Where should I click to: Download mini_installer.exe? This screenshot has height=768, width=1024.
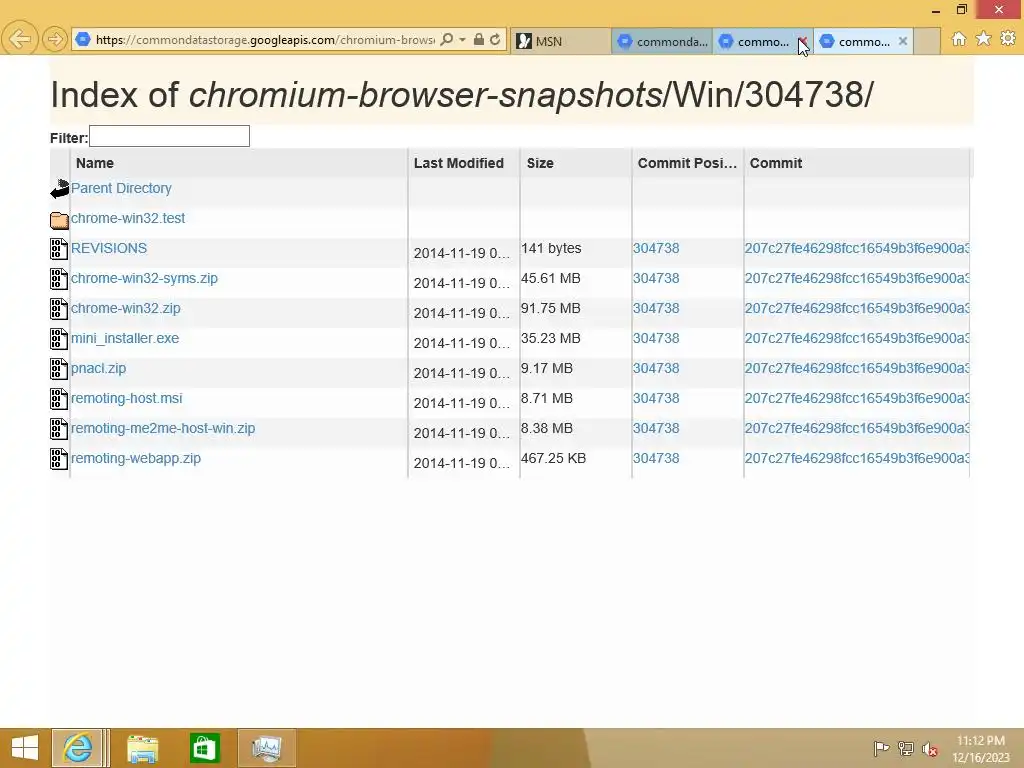point(125,338)
